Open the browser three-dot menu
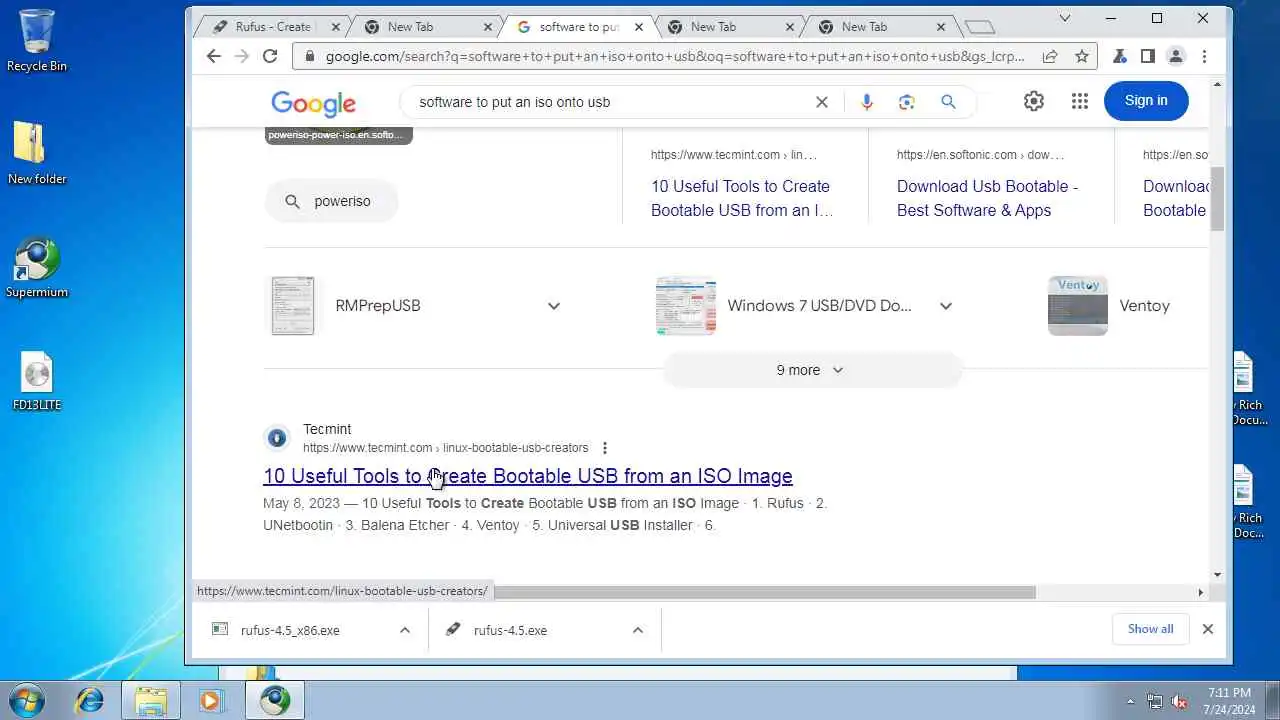1280x720 pixels. point(1204,56)
